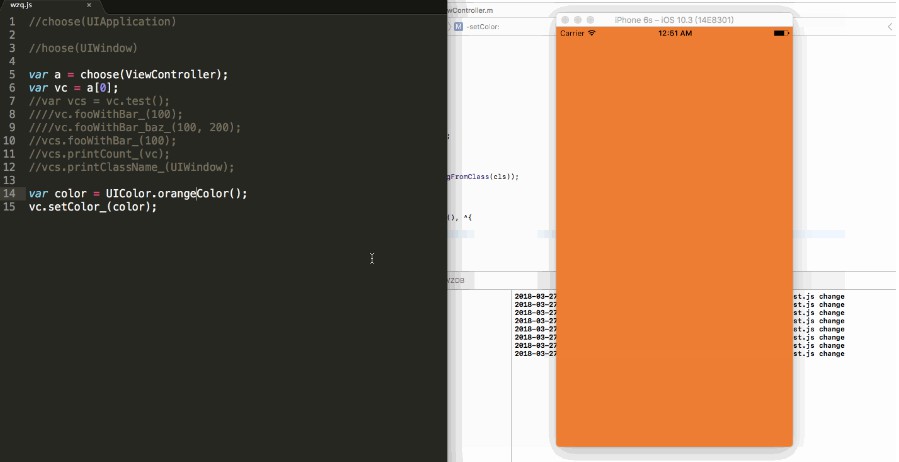Zoom the iOS simulator window
The image size is (899, 462).
coord(589,20)
